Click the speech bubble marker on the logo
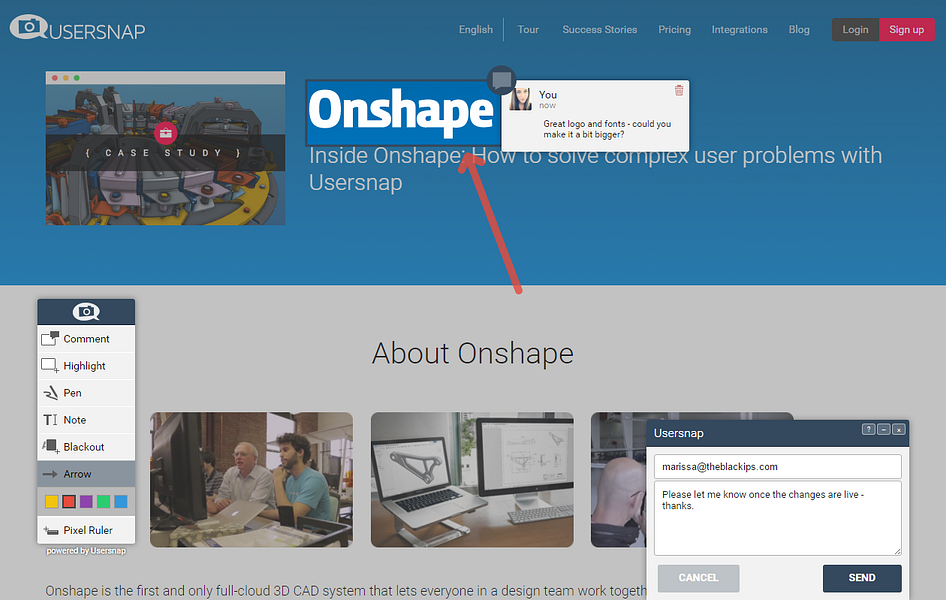The height and width of the screenshot is (600, 946). tap(501, 80)
